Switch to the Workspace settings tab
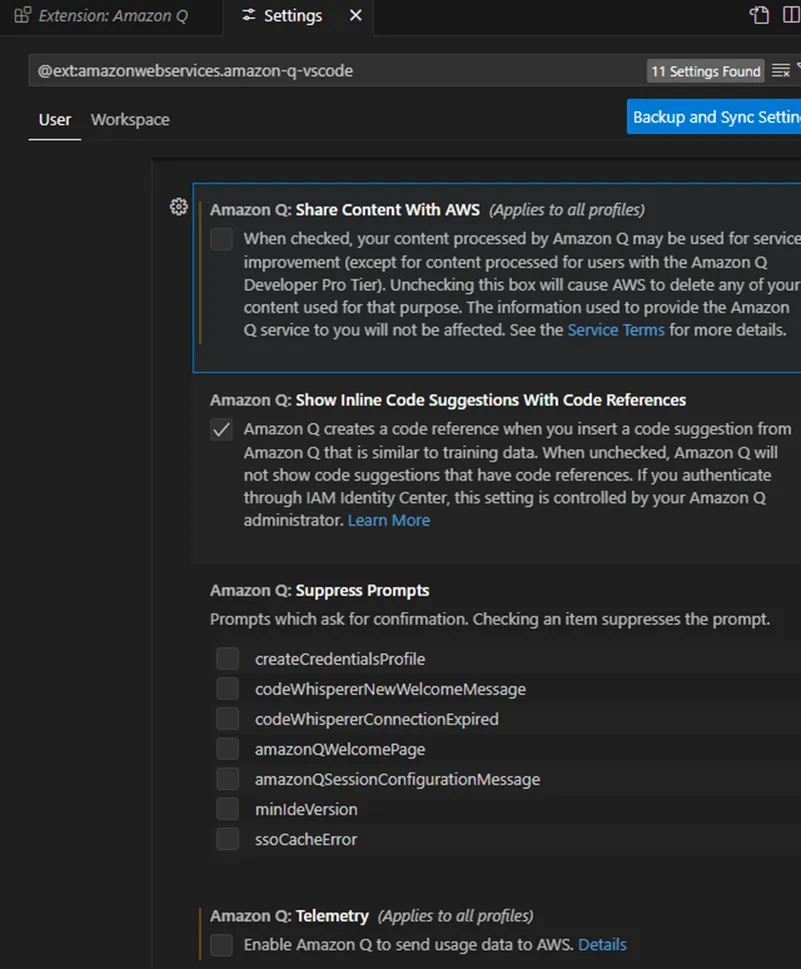The width and height of the screenshot is (801, 969). [x=130, y=120]
